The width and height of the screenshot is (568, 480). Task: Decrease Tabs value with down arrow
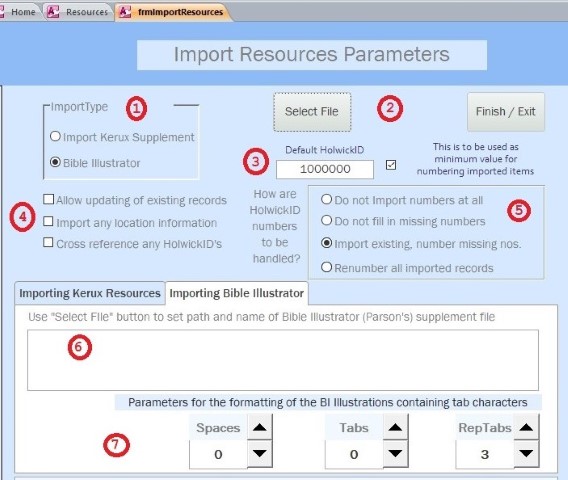(395, 454)
